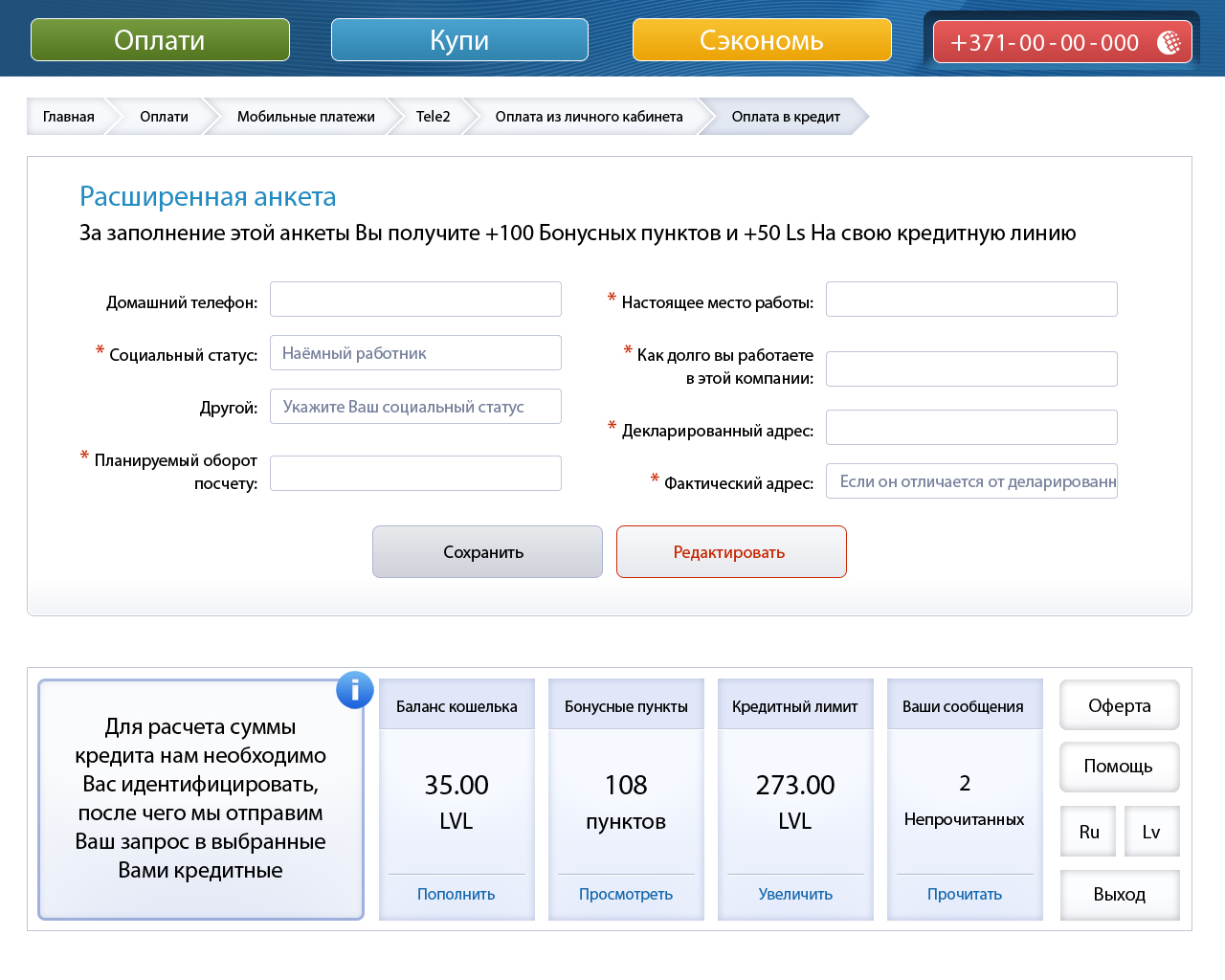Focus the Фактический адрес input field
Image resolution: width=1225 pixels, height=980 pixels.
971,481
